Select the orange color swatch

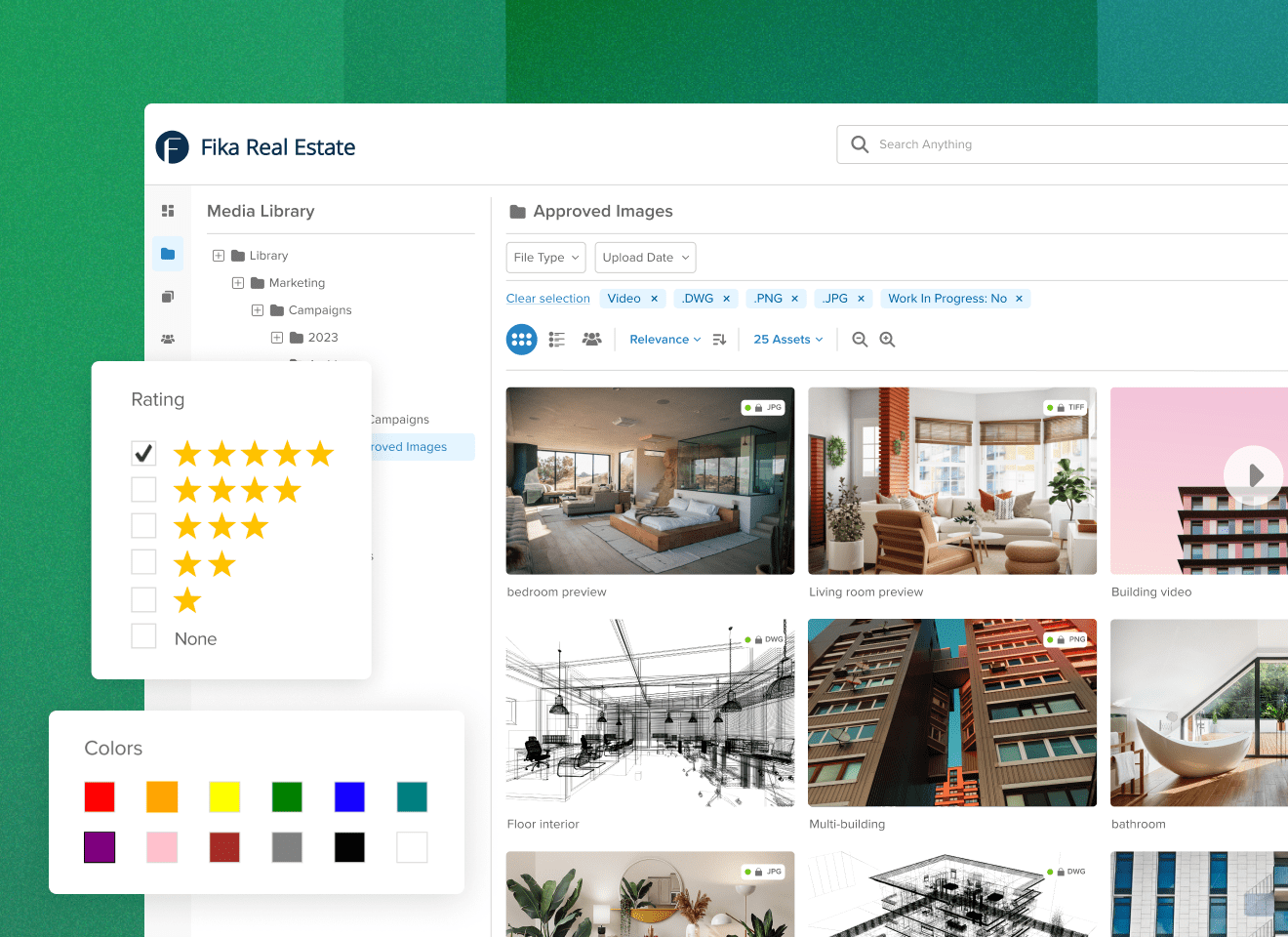pyautogui.click(x=162, y=796)
